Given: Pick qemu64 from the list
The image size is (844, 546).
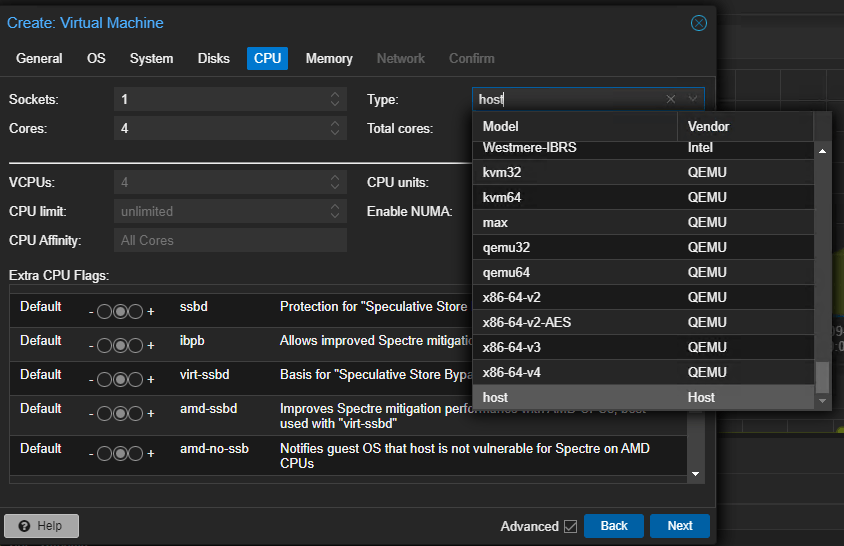Looking at the screenshot, I should pos(643,272).
